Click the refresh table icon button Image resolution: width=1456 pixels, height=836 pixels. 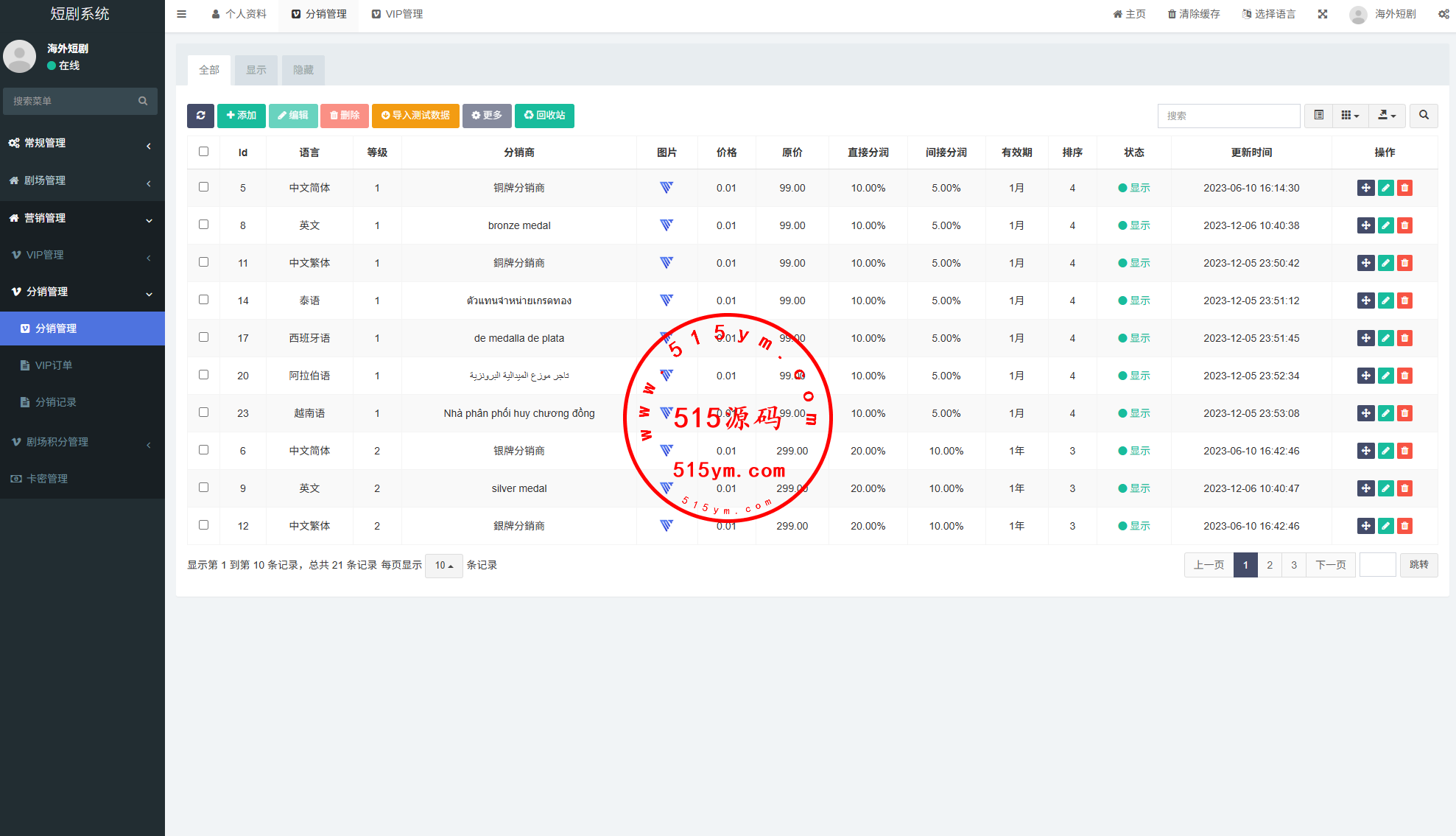(x=200, y=116)
